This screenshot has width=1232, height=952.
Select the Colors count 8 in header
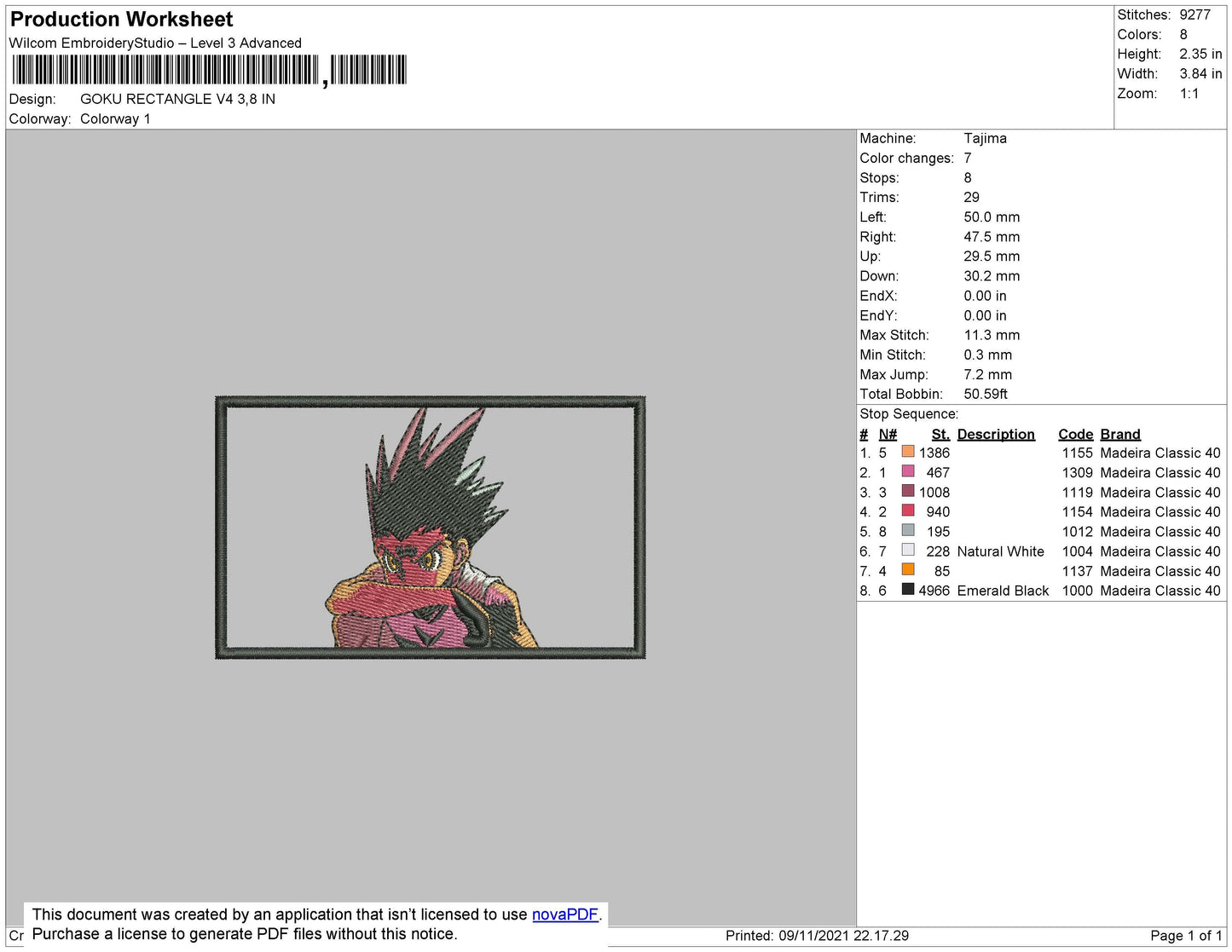click(x=1183, y=34)
